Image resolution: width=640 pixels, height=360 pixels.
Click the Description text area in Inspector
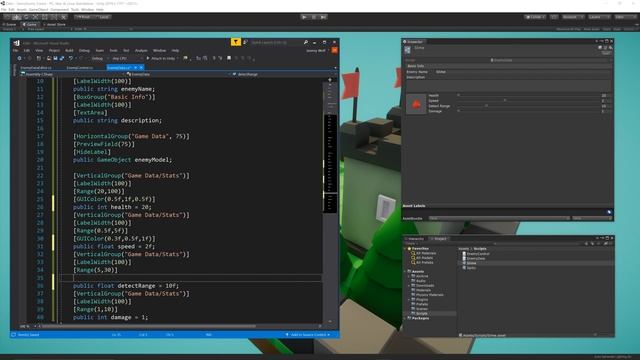tap(508, 86)
